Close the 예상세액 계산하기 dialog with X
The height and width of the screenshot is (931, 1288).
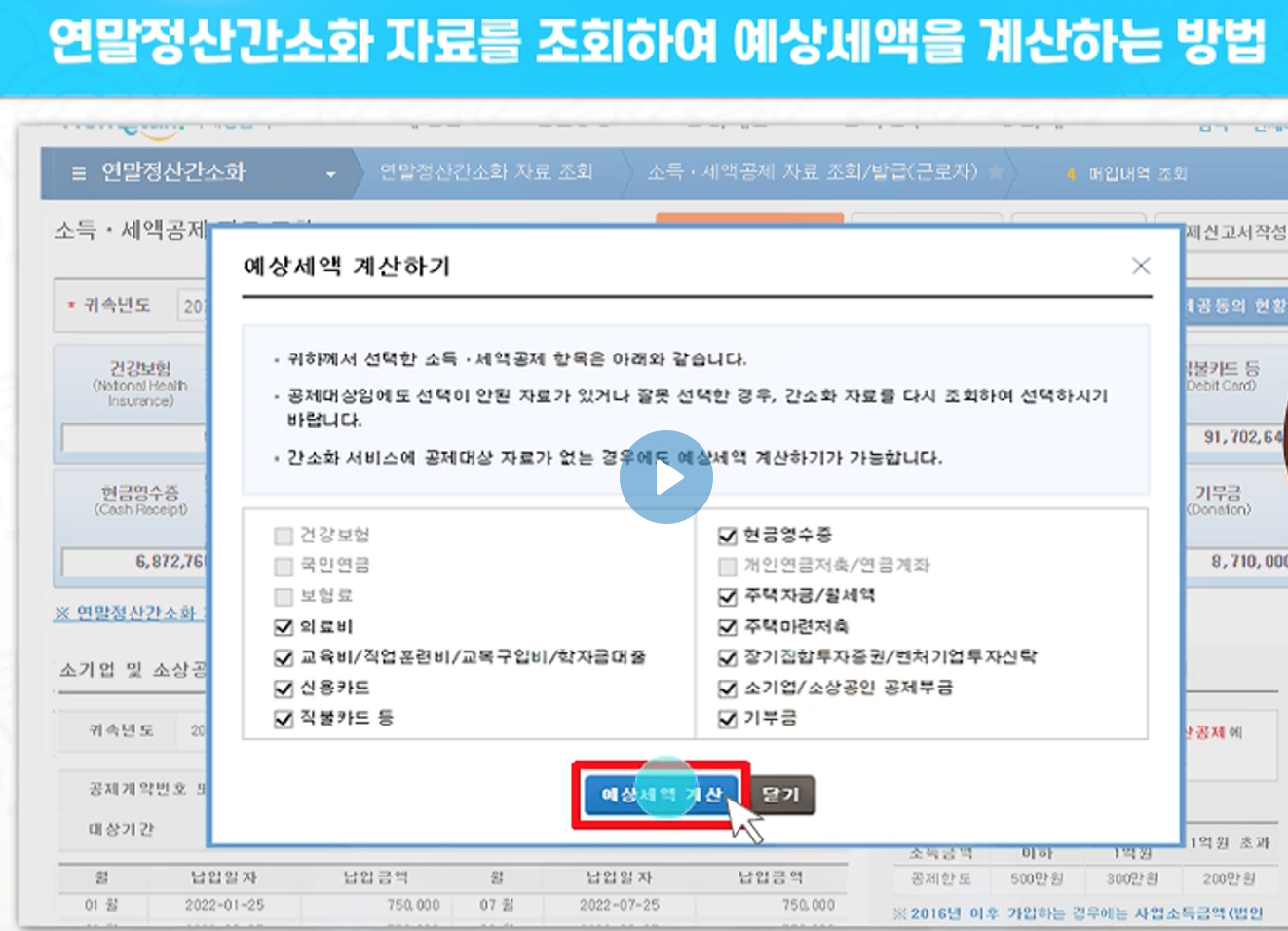[1141, 266]
